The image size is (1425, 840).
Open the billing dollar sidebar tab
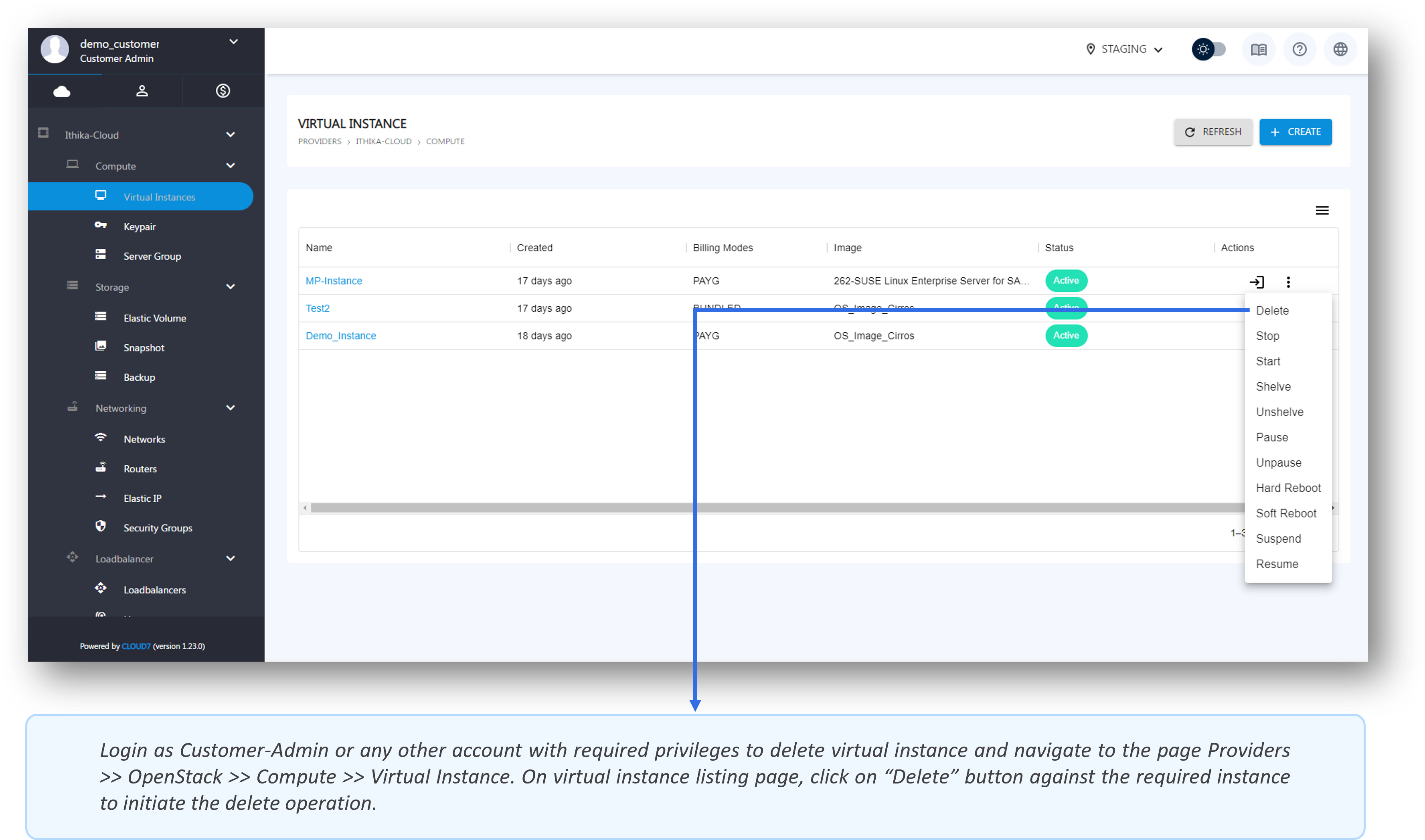223,91
